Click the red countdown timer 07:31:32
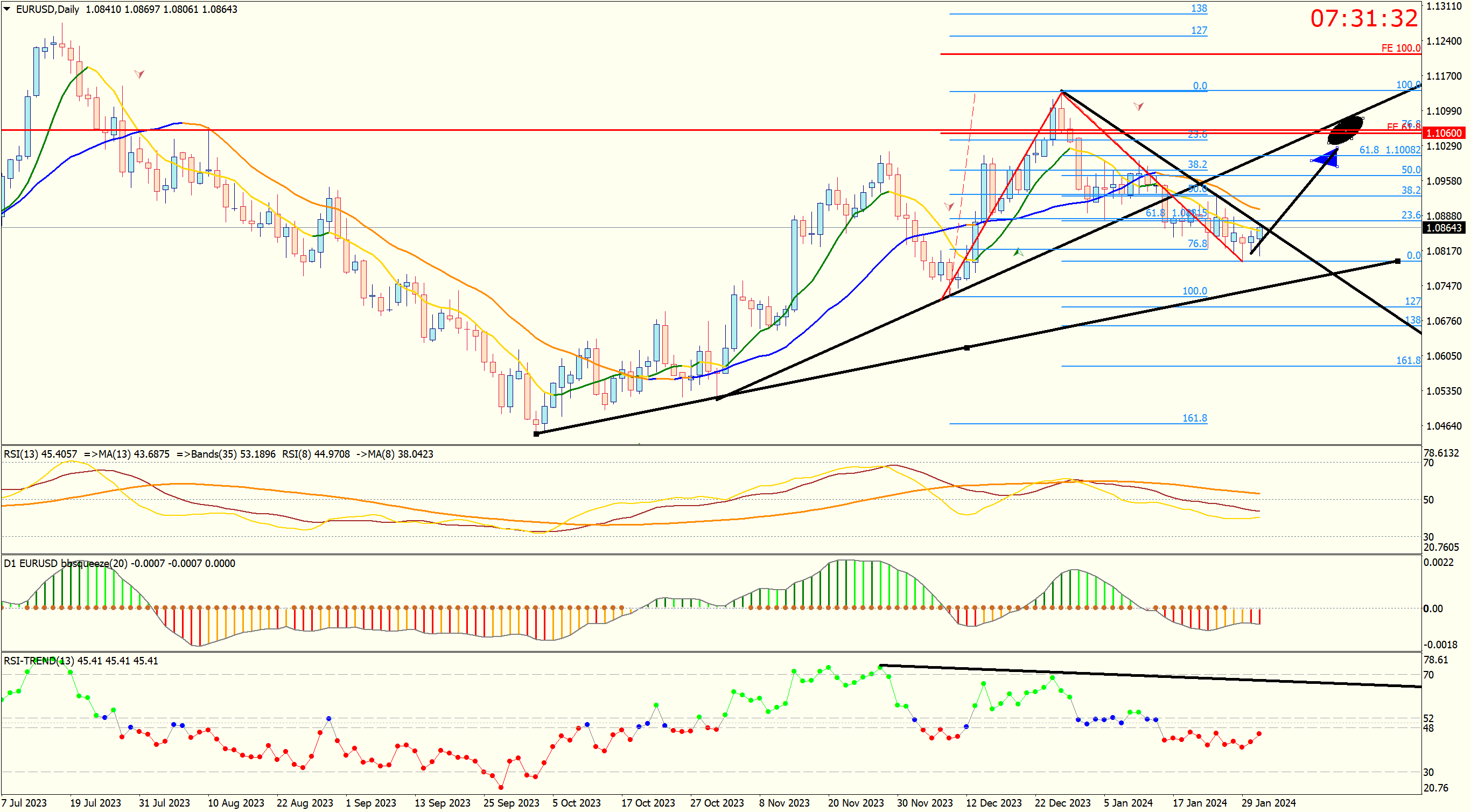Screen dimensions: 1471x812 (1364, 18)
